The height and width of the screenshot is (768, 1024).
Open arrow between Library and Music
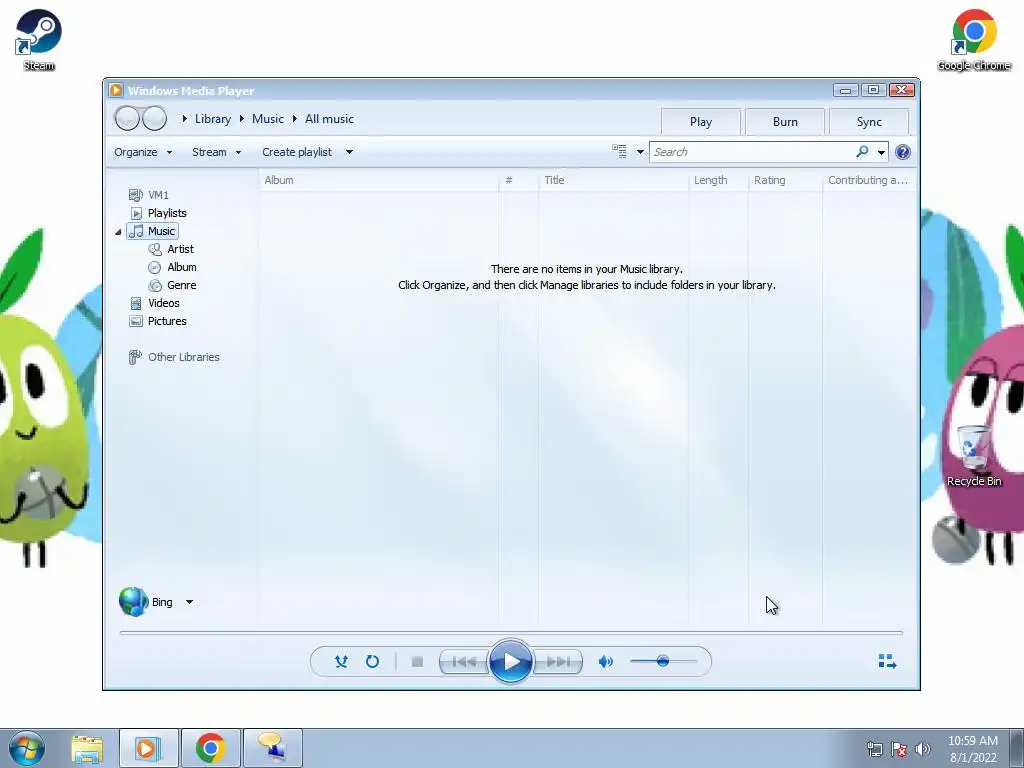(242, 119)
